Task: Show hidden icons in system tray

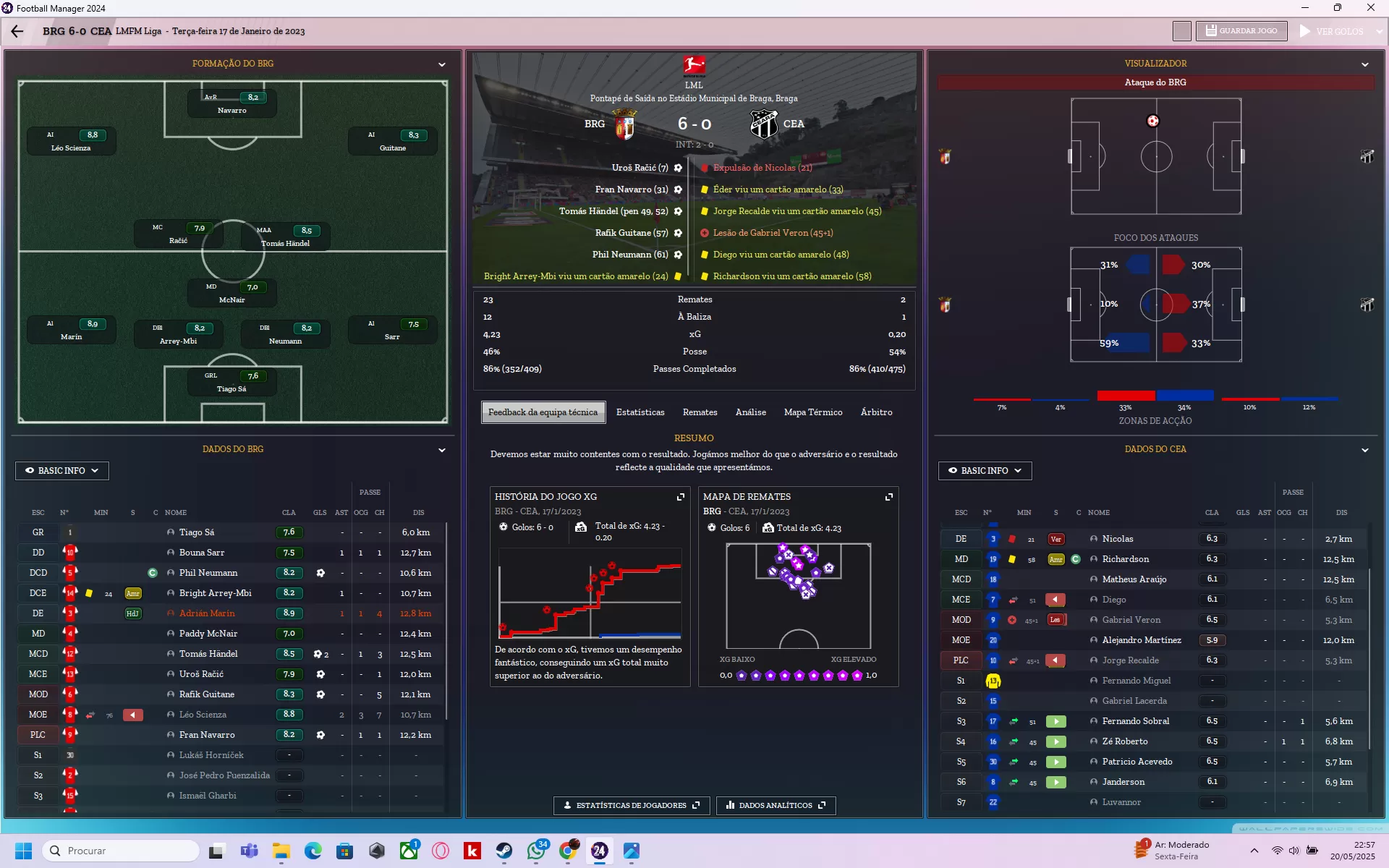Action: (x=1254, y=851)
